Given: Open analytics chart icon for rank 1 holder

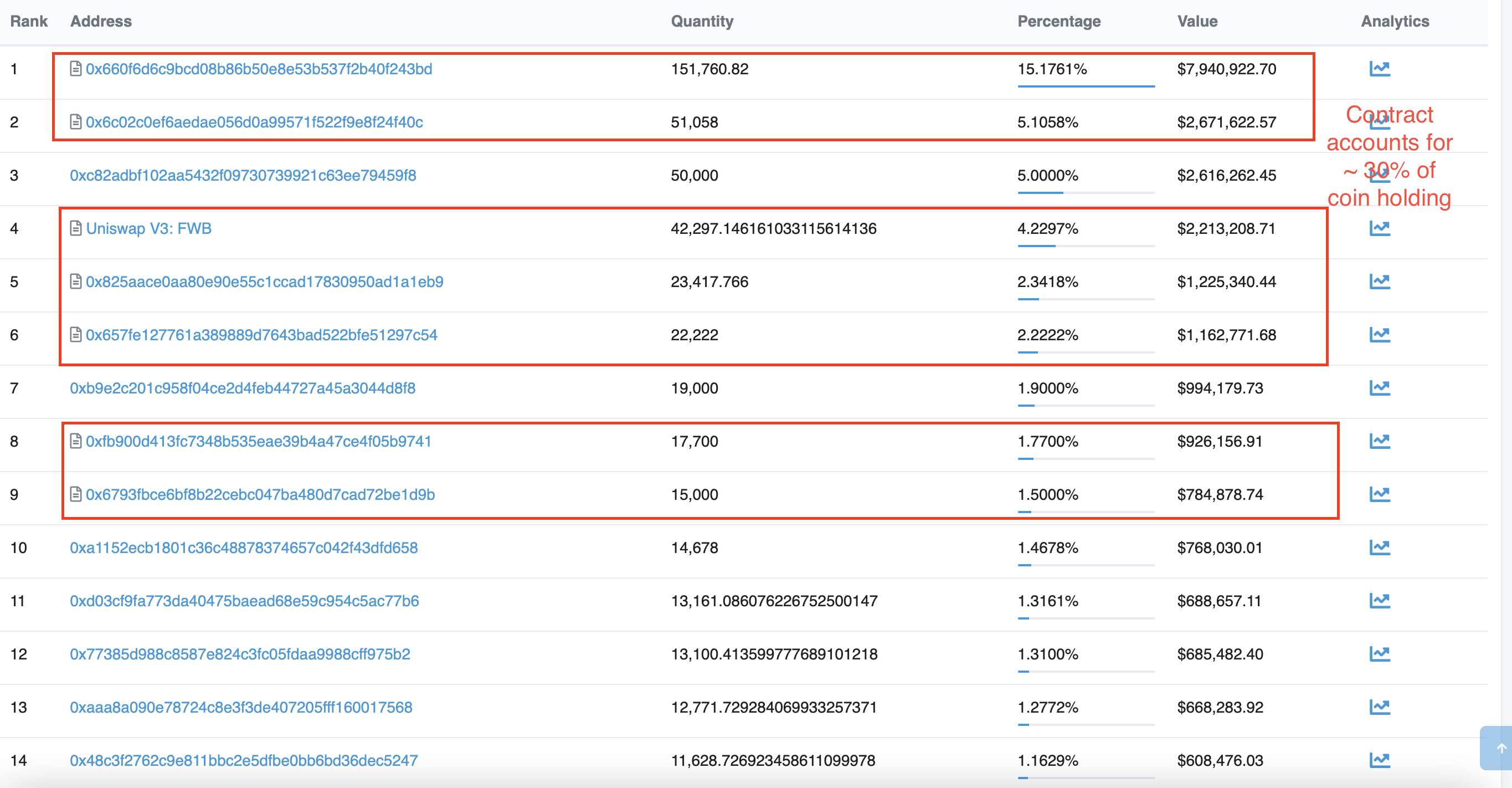Looking at the screenshot, I should pos(1379,69).
